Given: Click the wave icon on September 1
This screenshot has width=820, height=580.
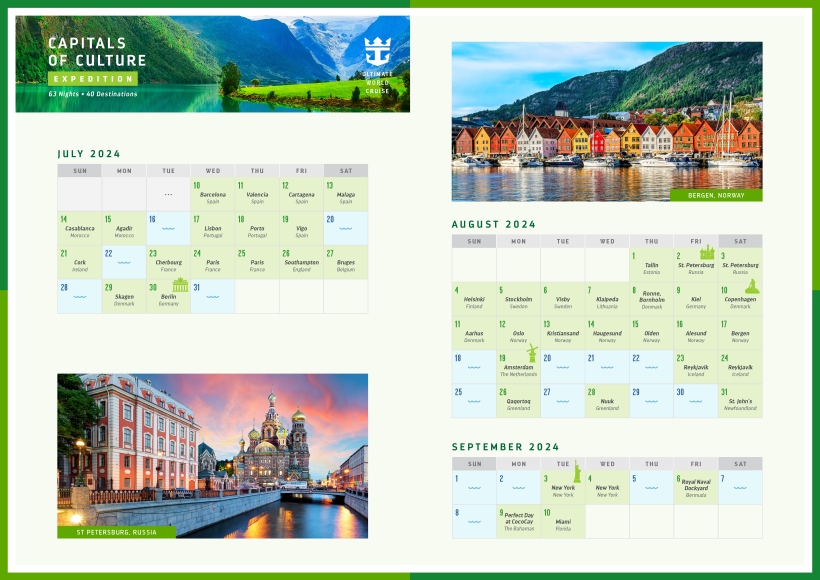Looking at the screenshot, I should tap(474, 488).
